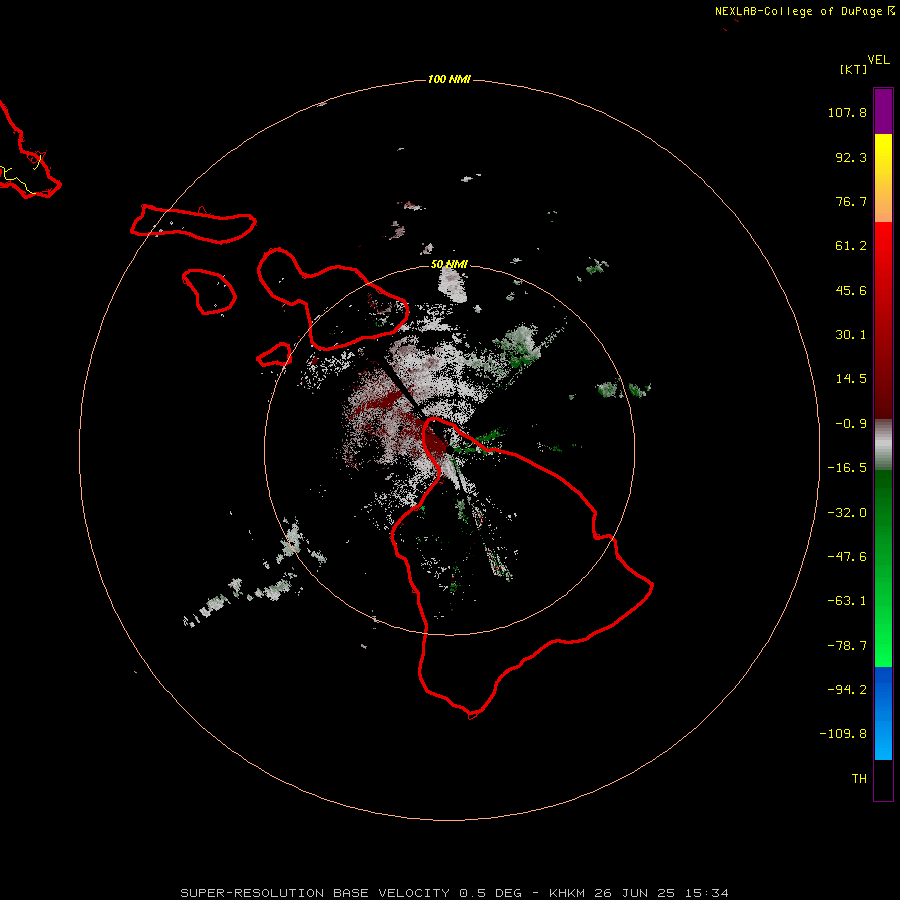The image size is (900, 900).
Task: Click the 14.5 legend value
Action: (851, 379)
